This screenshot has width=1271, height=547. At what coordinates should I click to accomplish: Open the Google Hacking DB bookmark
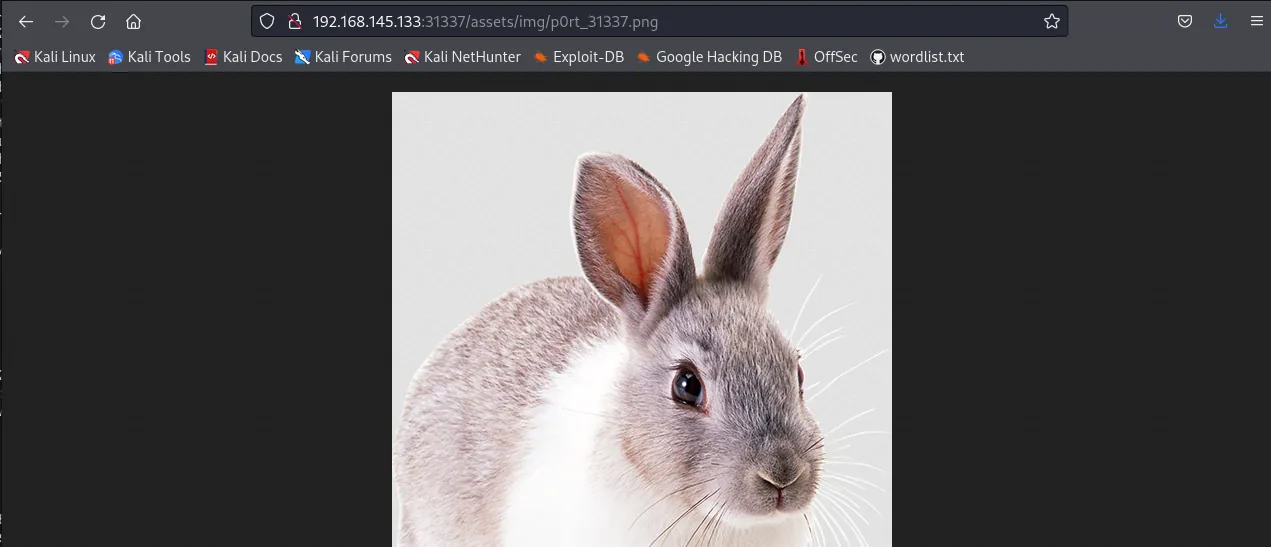pyautogui.click(x=709, y=57)
